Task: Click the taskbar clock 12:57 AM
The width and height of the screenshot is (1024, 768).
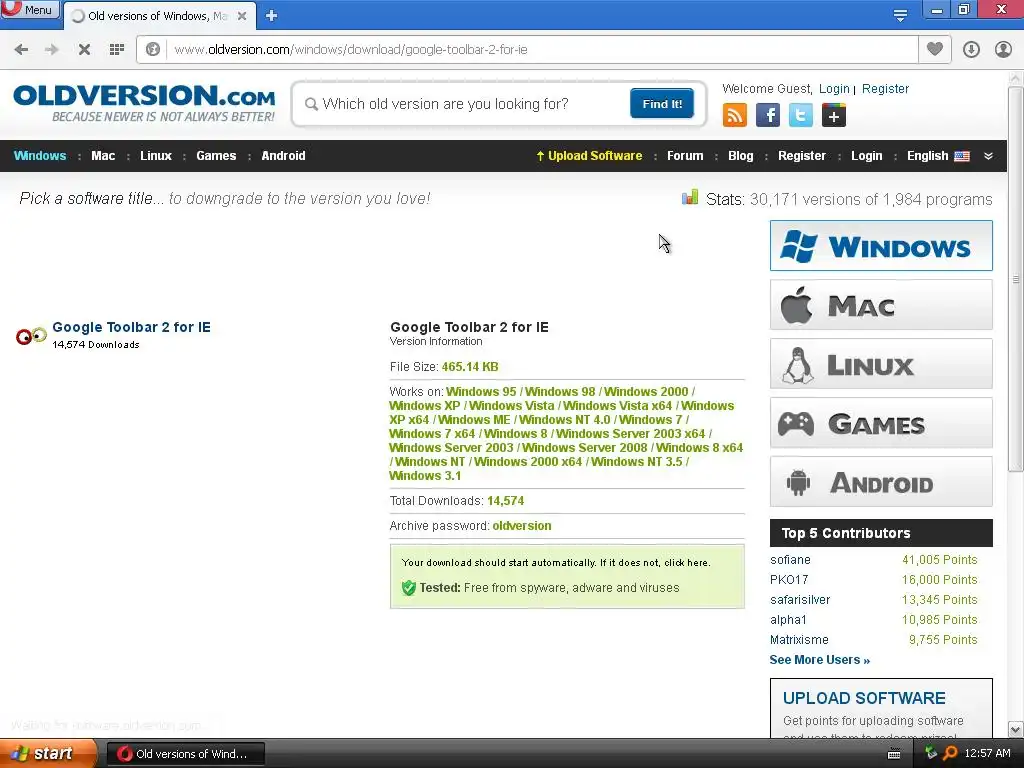Action: [x=987, y=753]
